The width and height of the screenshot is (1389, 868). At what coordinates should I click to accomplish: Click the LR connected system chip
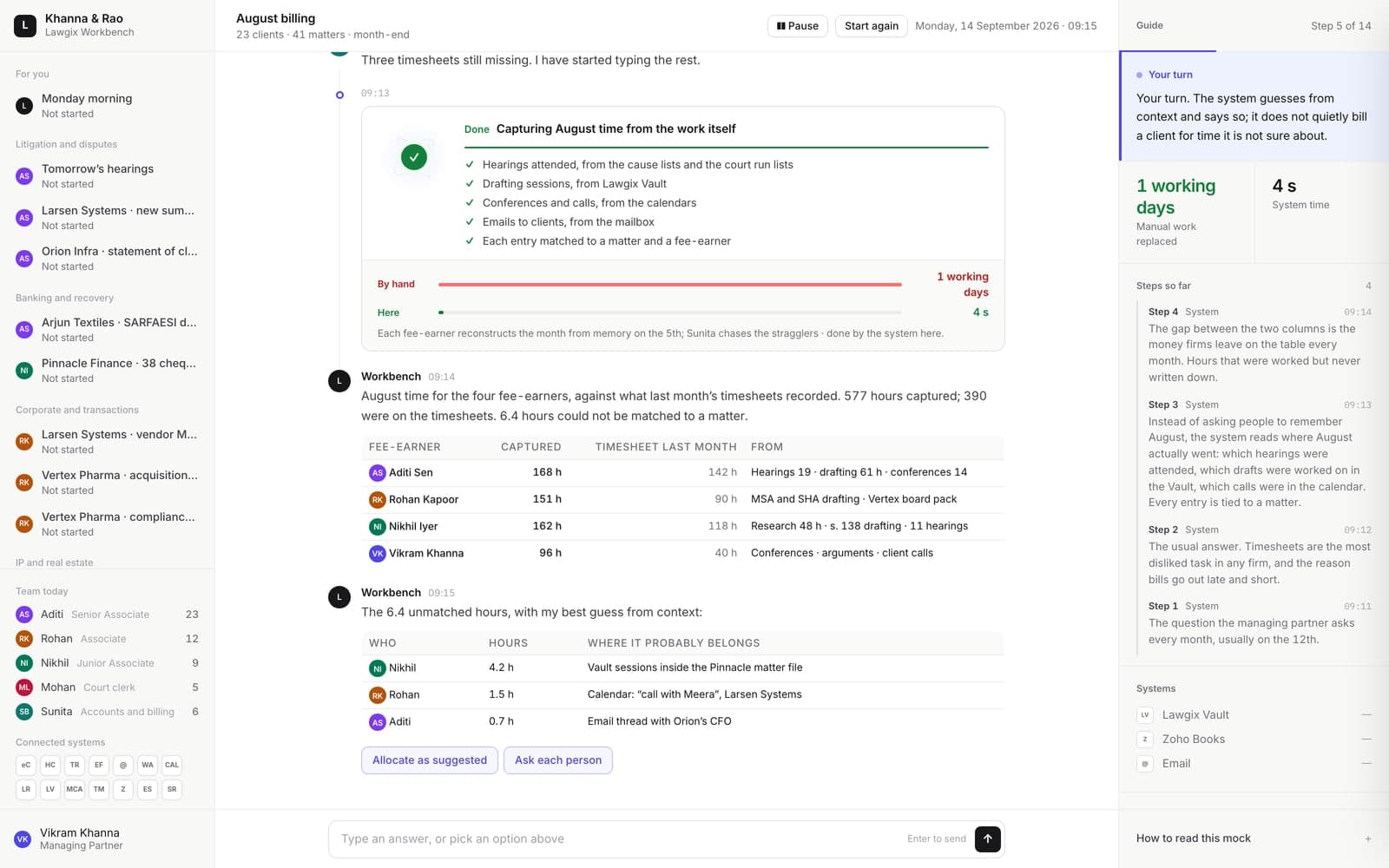click(x=26, y=789)
